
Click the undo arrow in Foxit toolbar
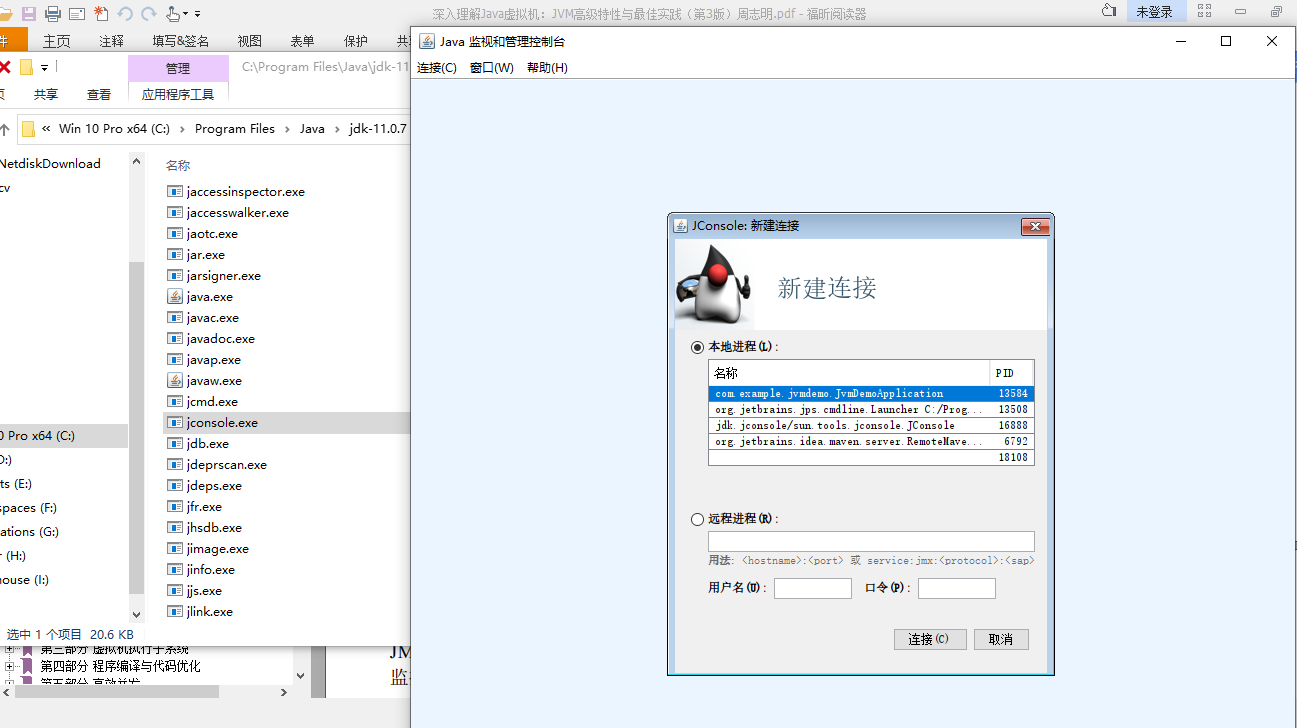coord(125,14)
